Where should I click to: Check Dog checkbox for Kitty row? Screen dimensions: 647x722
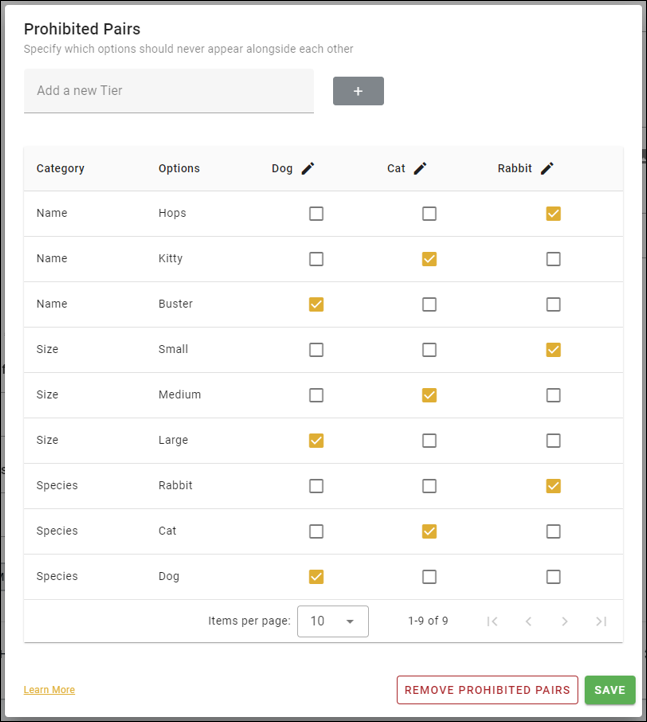click(x=316, y=259)
